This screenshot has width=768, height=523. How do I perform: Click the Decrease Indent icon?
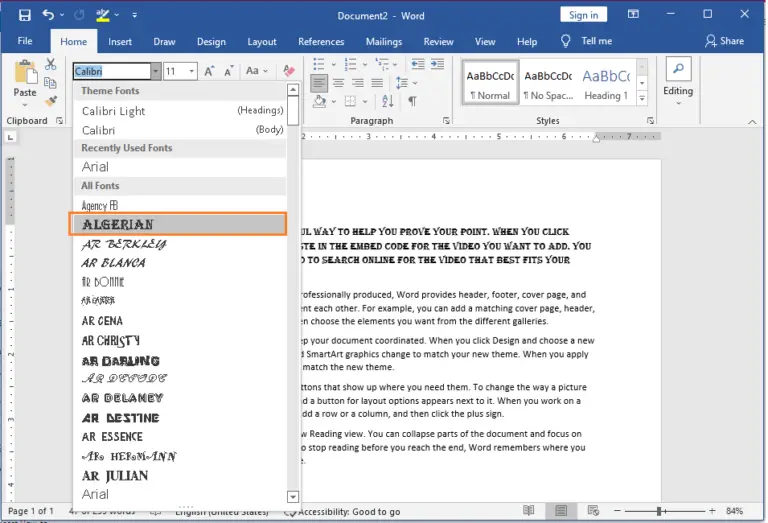[418, 64]
